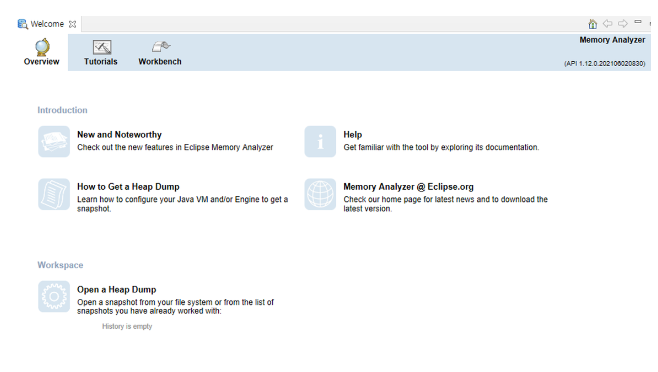
Task: Click the New and Noteworthy icon
Action: click(x=54, y=141)
